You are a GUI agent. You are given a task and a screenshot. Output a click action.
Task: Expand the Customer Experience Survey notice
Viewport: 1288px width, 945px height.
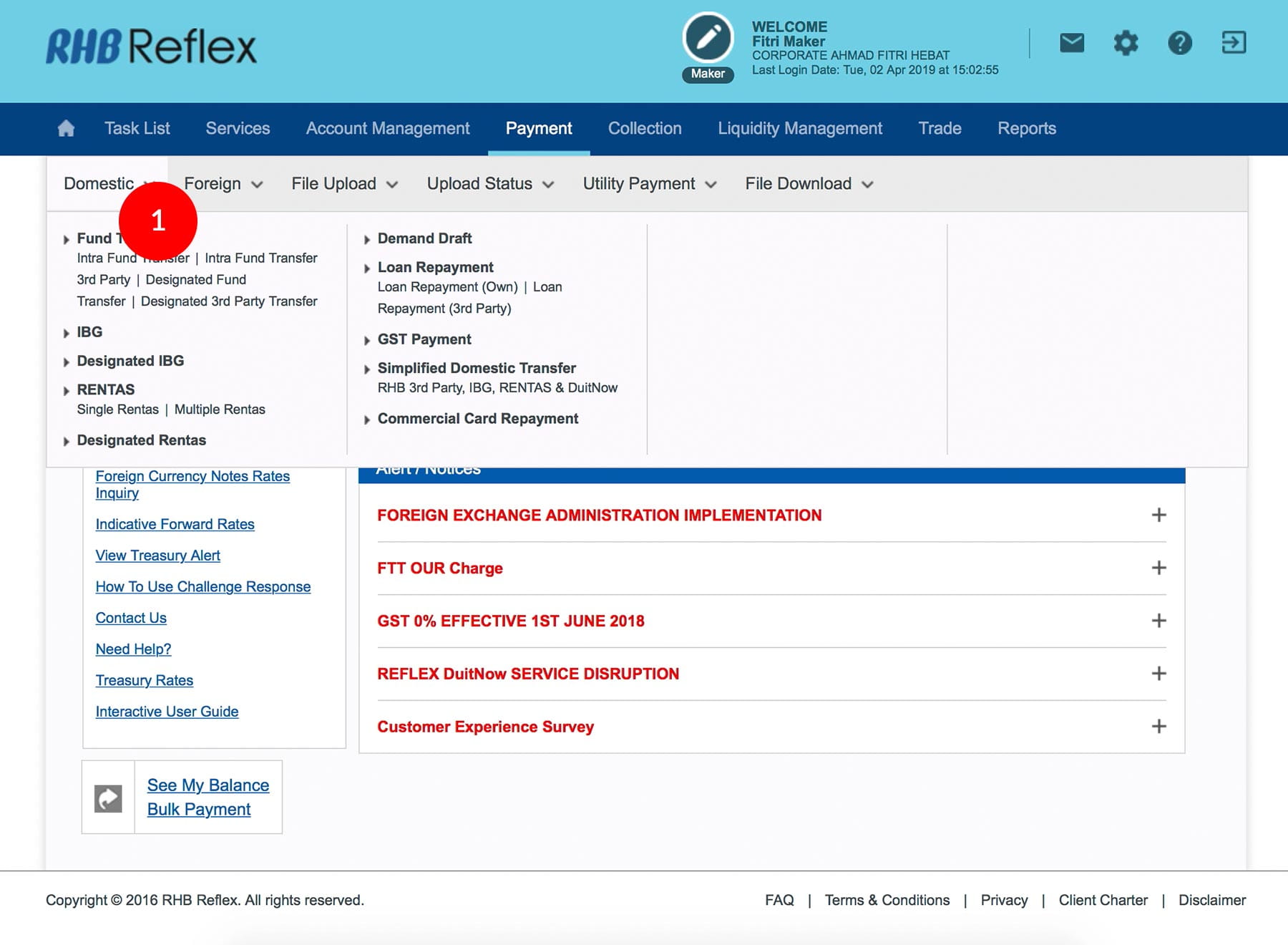coord(1158,726)
